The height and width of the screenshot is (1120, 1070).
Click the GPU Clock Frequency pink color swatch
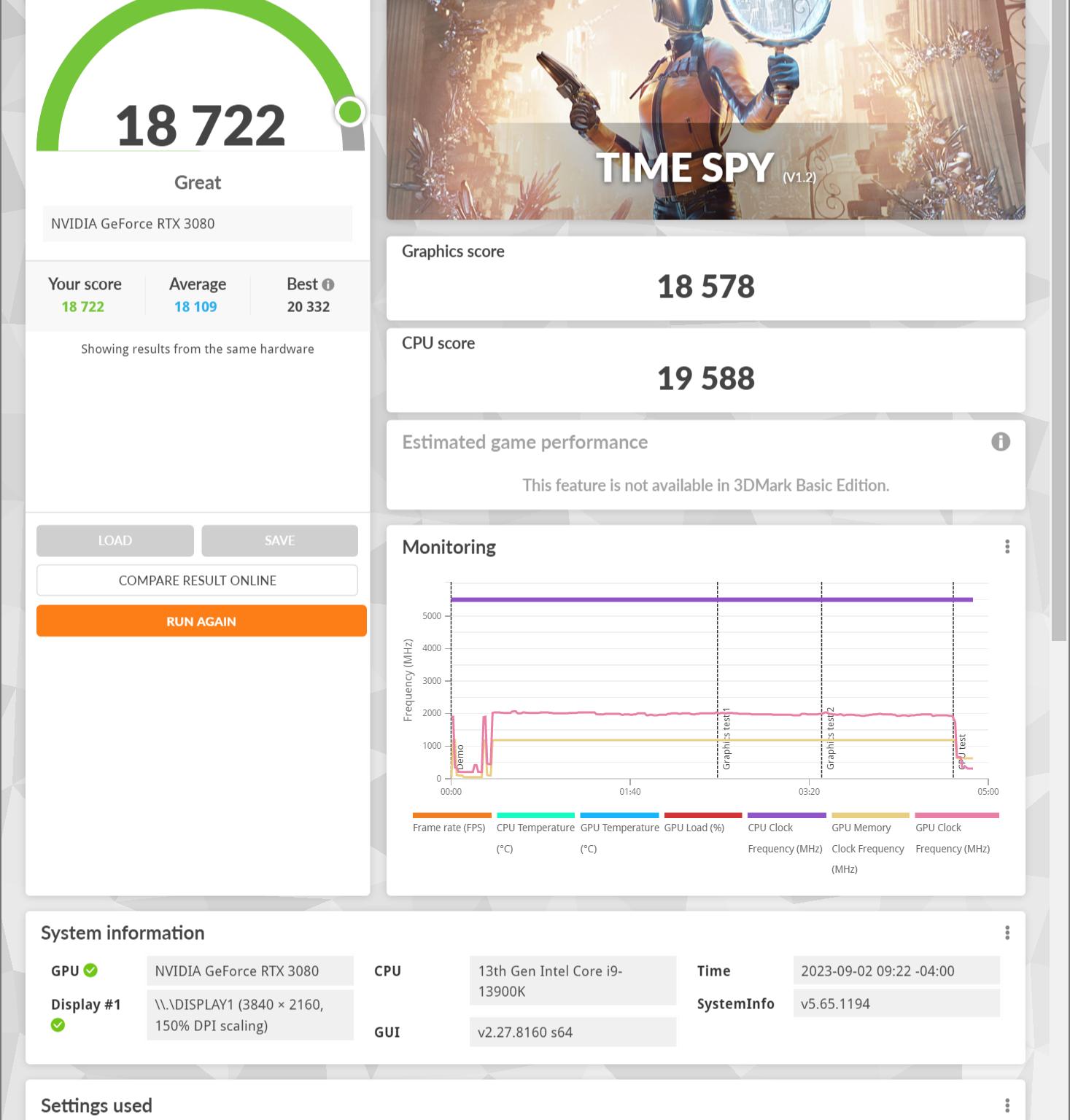tap(957, 816)
